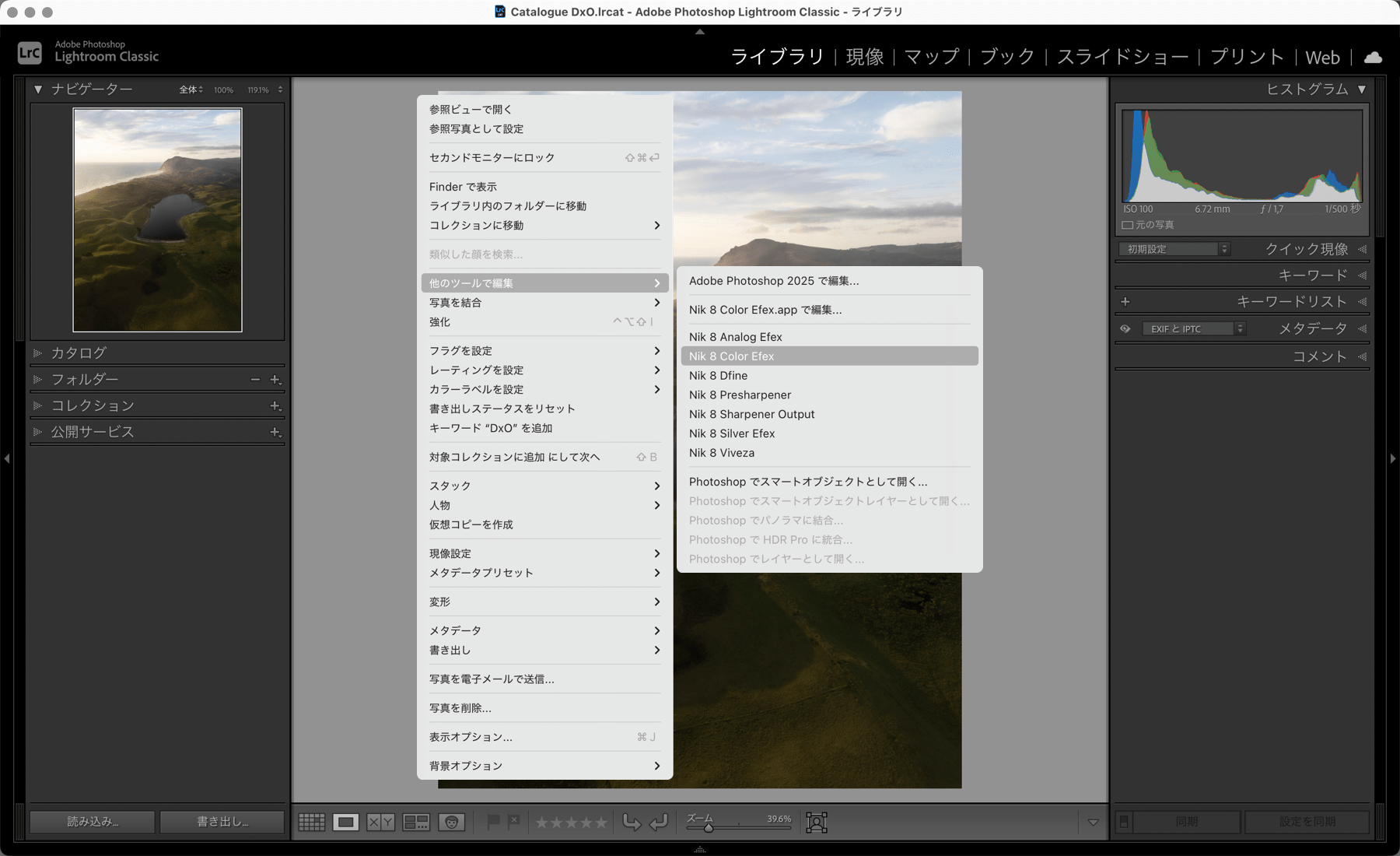The image size is (1400, 856).
Task: Collapse the ナビゲーター panel
Action: coord(38,89)
